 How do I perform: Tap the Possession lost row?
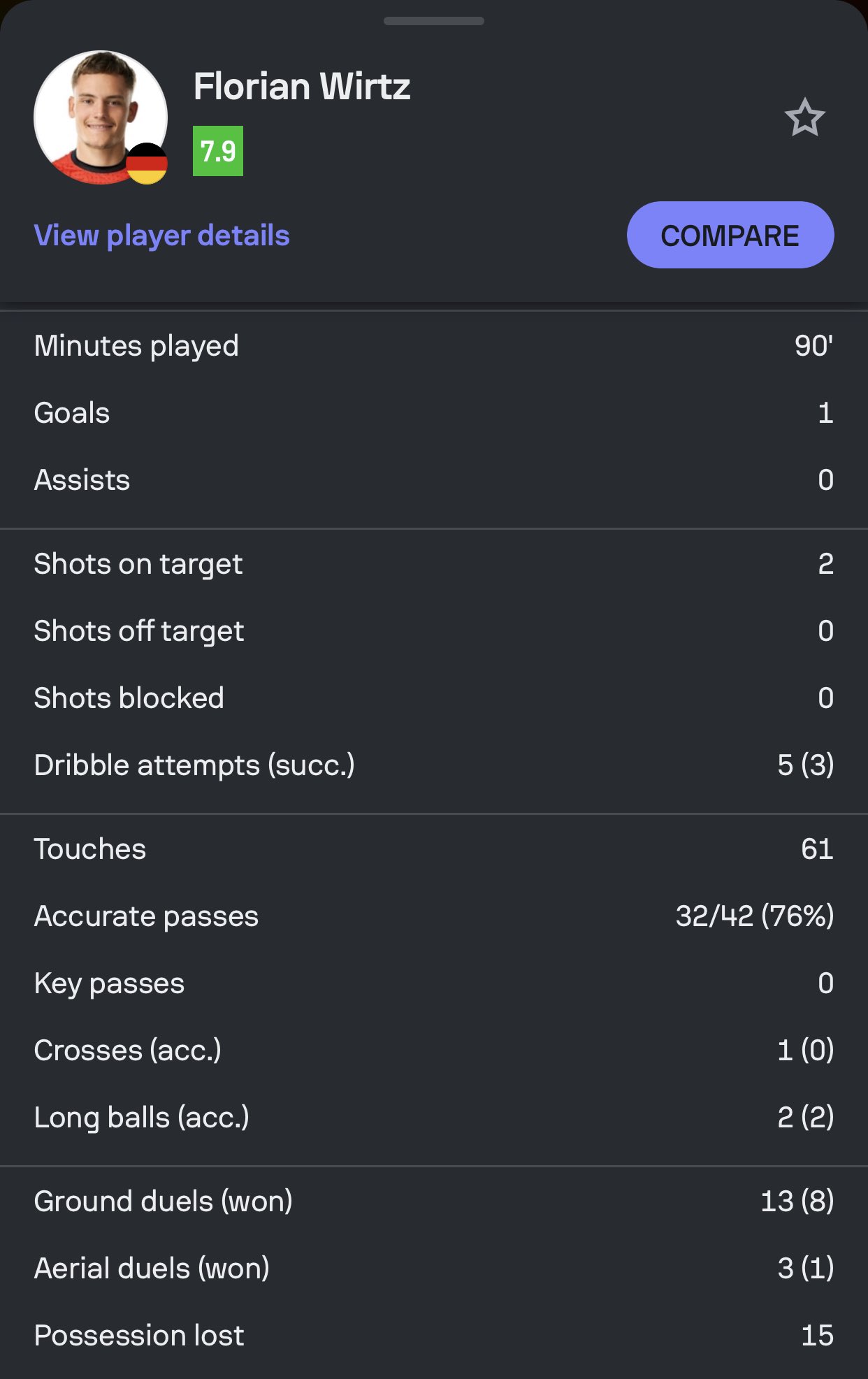click(x=434, y=1336)
